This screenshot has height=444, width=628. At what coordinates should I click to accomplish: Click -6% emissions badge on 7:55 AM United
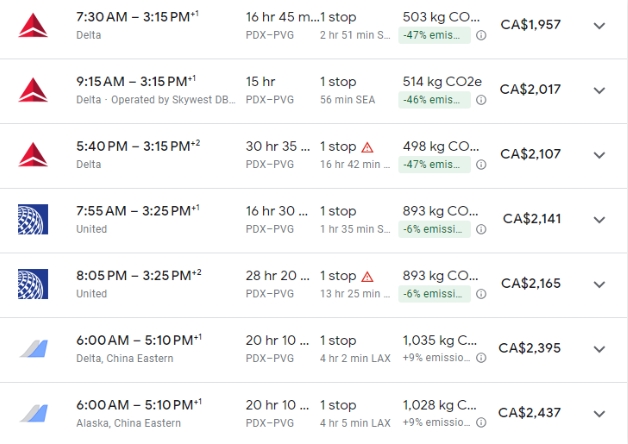[x=434, y=229]
